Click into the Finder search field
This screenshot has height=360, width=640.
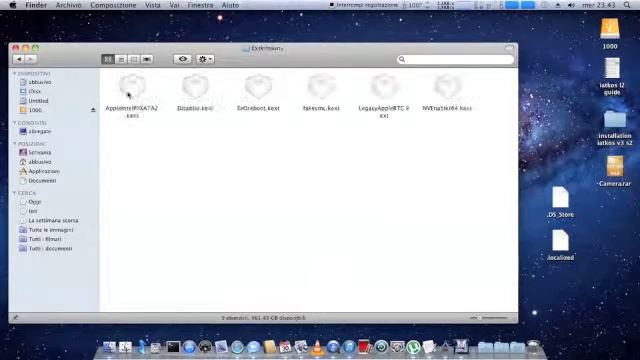pos(455,59)
